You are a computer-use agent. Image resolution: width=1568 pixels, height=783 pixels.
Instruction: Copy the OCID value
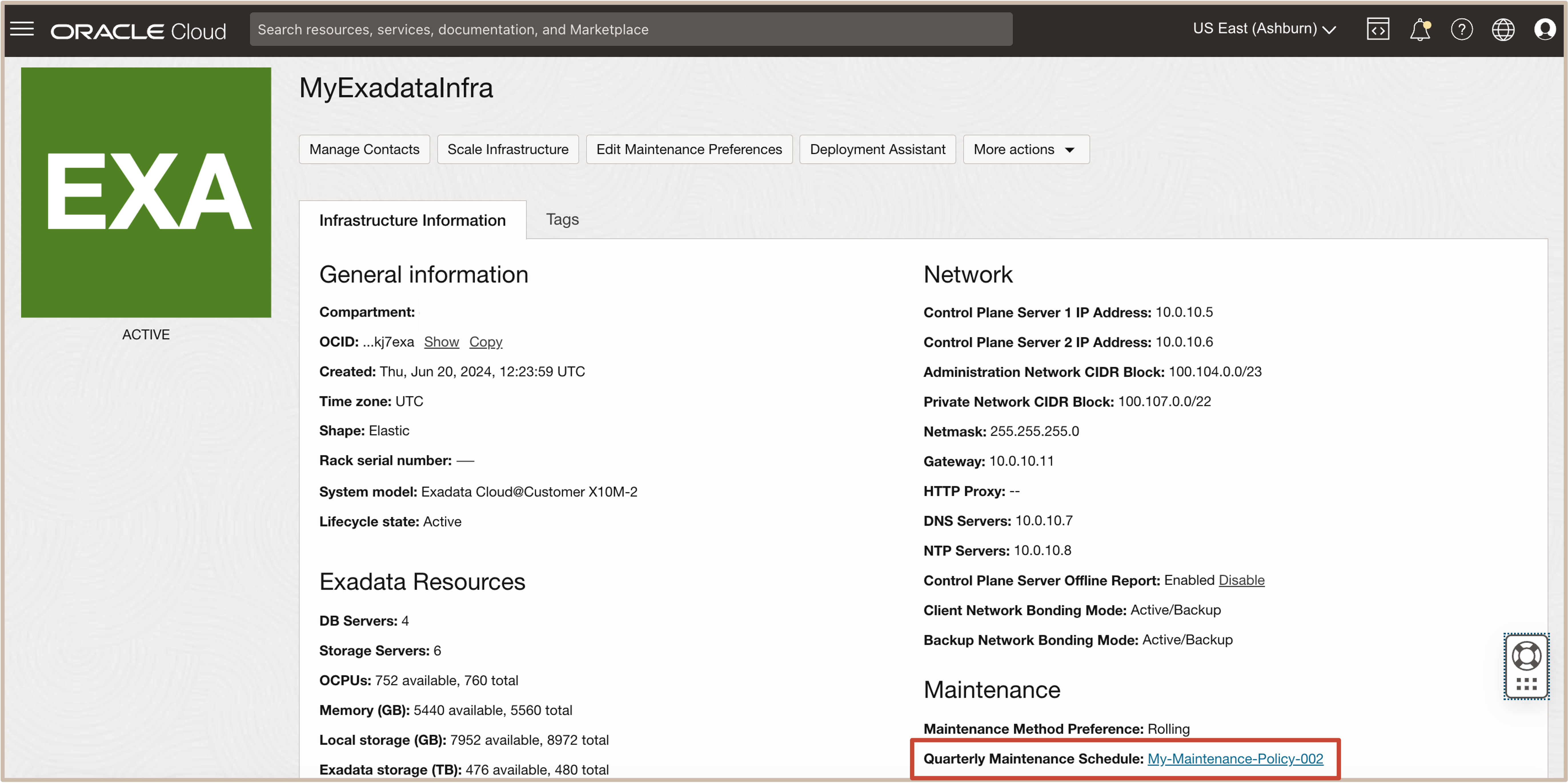tap(485, 341)
